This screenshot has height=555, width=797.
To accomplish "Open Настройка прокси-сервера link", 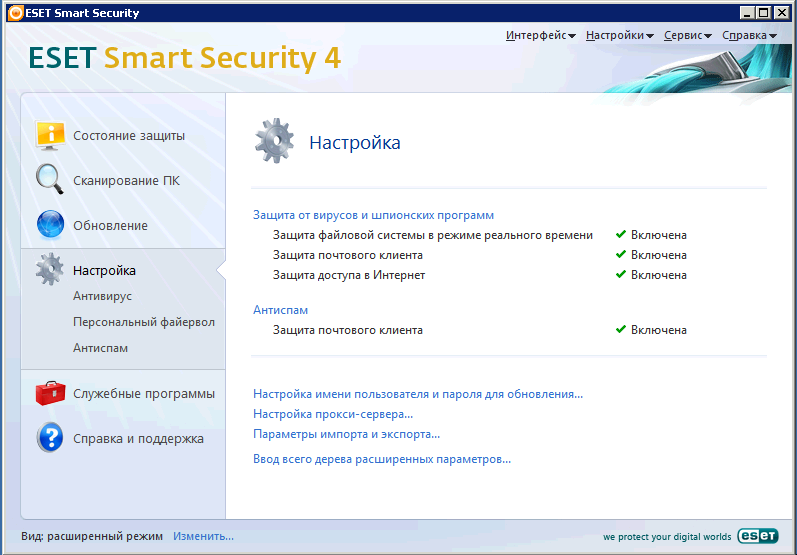I will click(x=333, y=414).
